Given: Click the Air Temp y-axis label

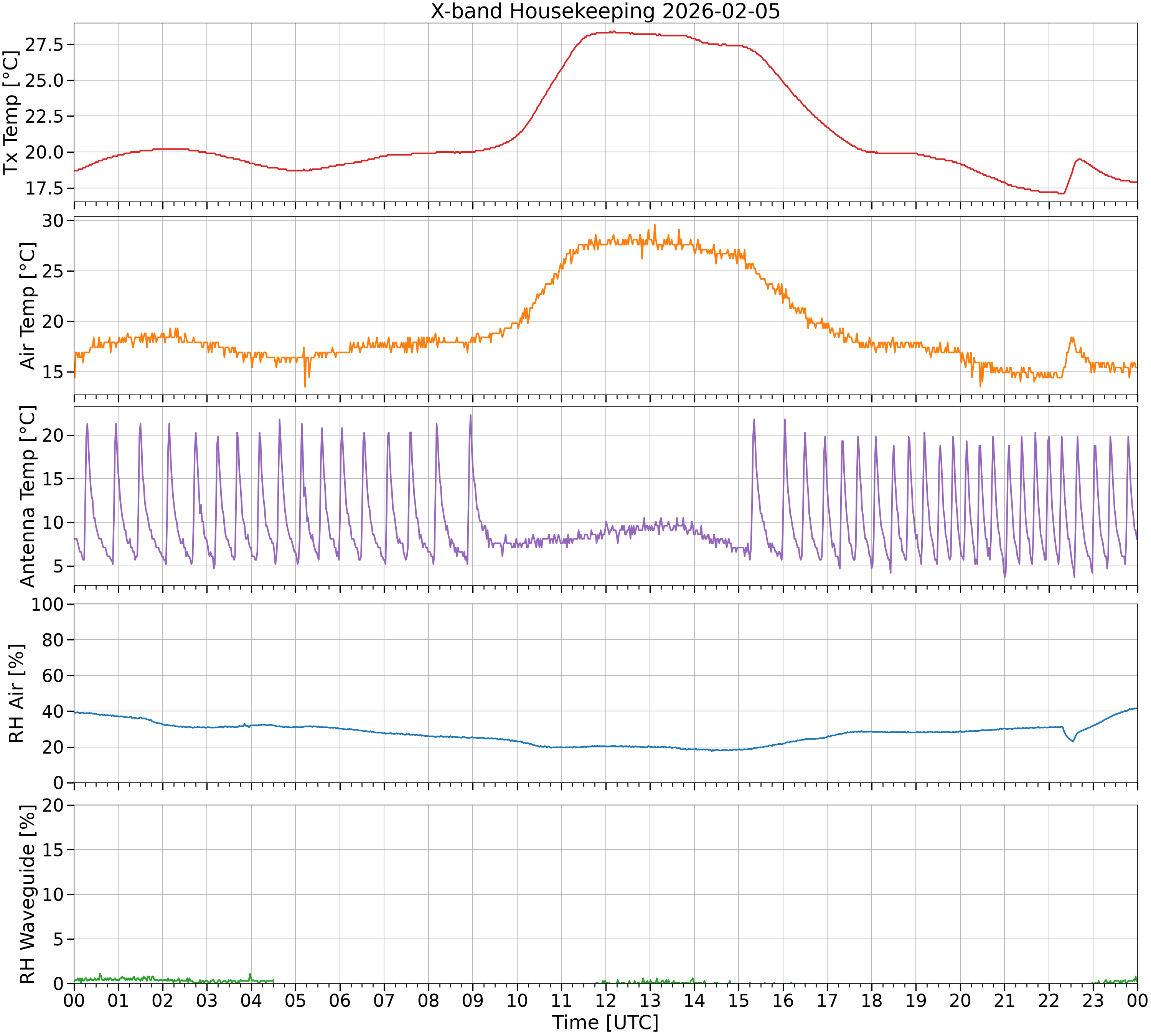Looking at the screenshot, I should (x=27, y=306).
